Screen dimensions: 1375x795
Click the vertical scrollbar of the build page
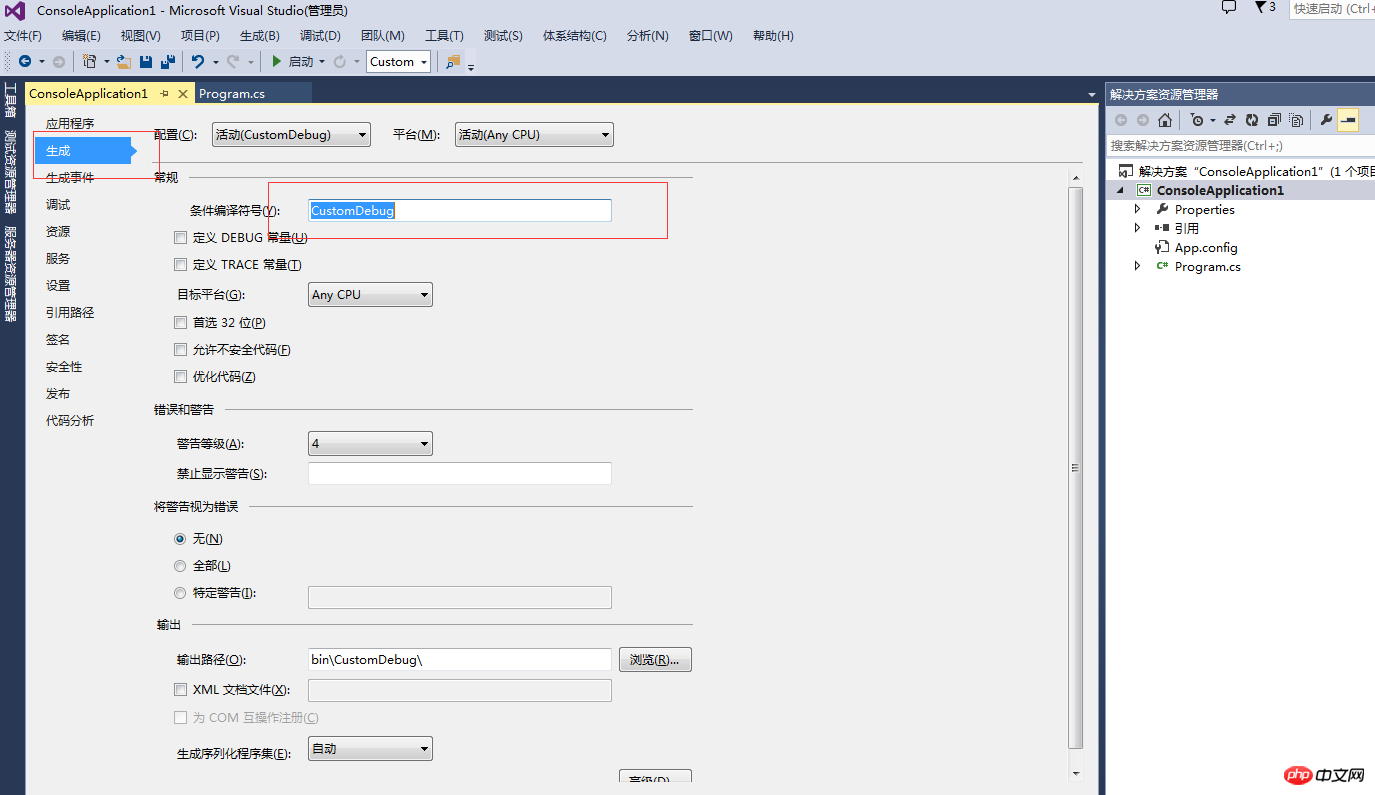pos(1076,467)
